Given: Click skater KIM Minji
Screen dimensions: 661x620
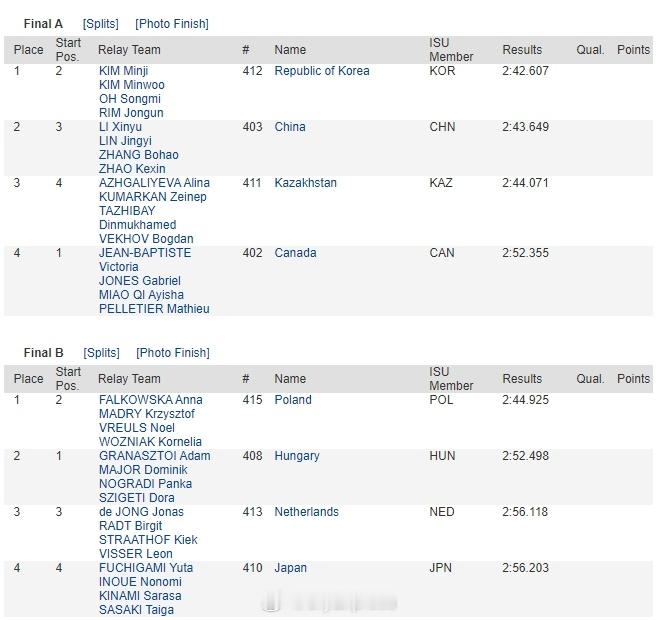Looking at the screenshot, I should pyautogui.click(x=124, y=71).
